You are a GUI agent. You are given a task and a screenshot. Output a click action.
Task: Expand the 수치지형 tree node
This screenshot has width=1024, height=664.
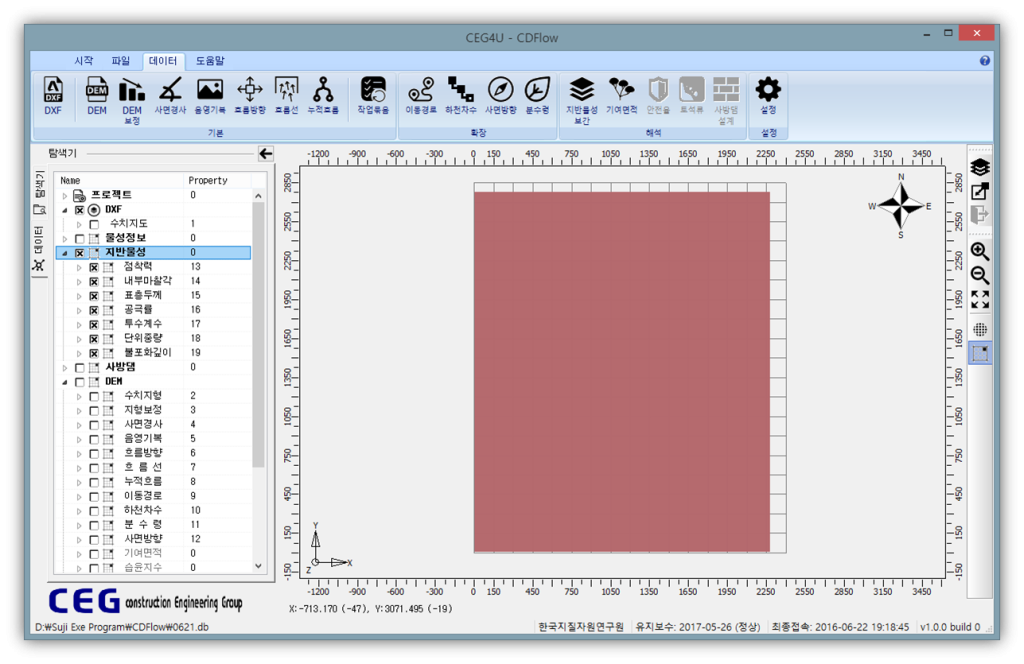[x=79, y=396]
